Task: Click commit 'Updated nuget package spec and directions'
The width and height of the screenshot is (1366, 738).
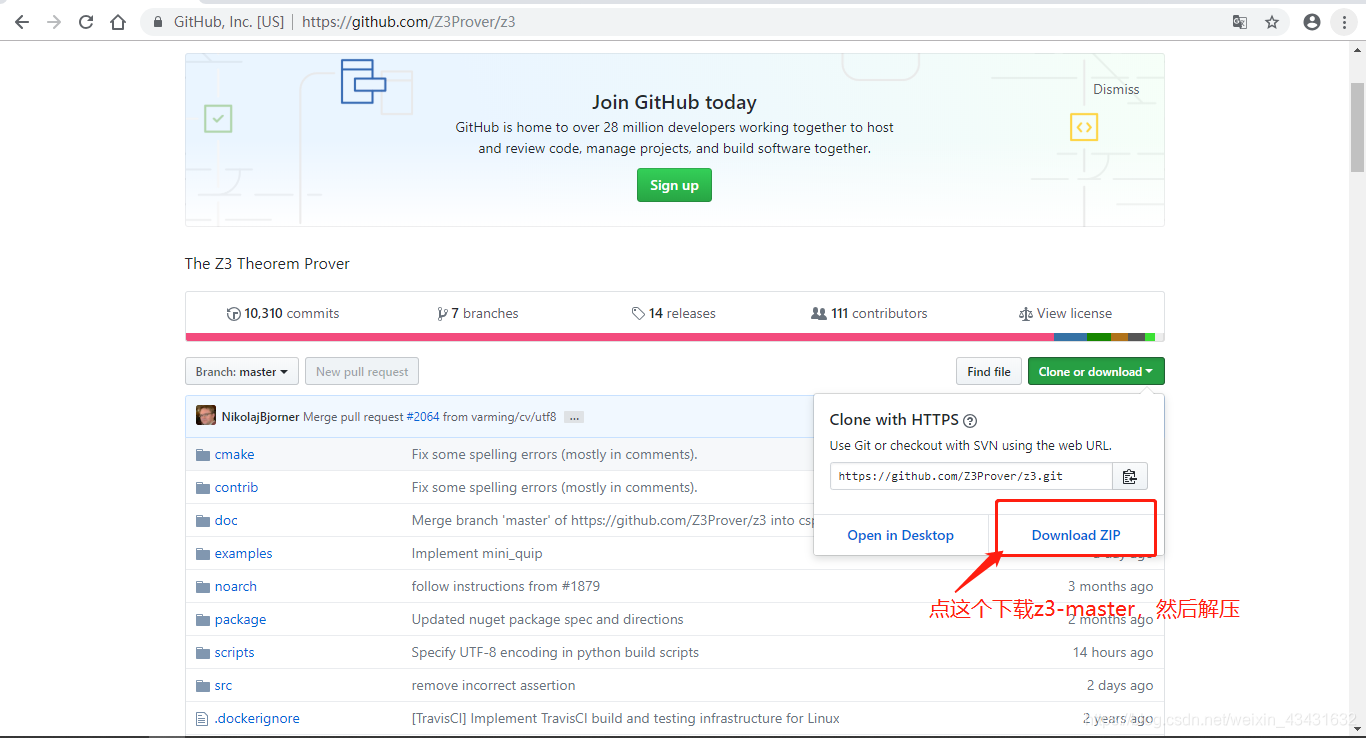Action: pyautogui.click(x=547, y=619)
